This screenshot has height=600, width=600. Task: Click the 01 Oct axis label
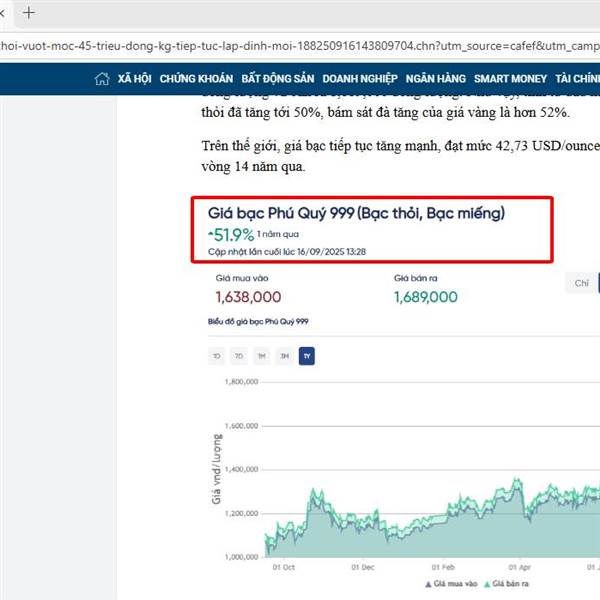tap(284, 567)
